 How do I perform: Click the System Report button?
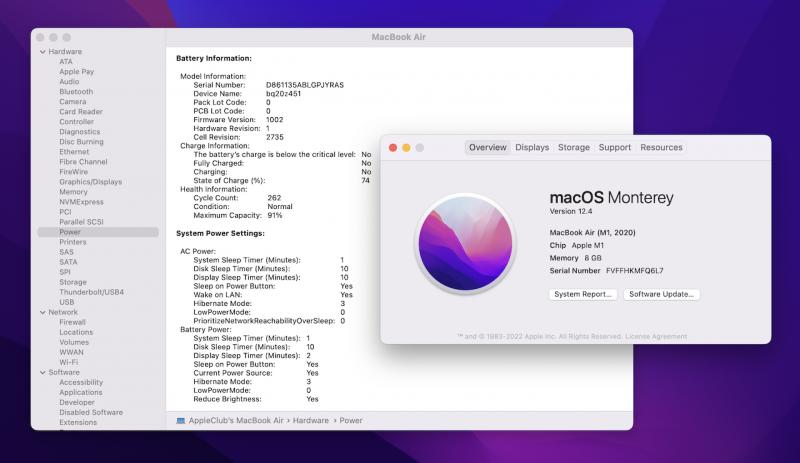point(583,294)
